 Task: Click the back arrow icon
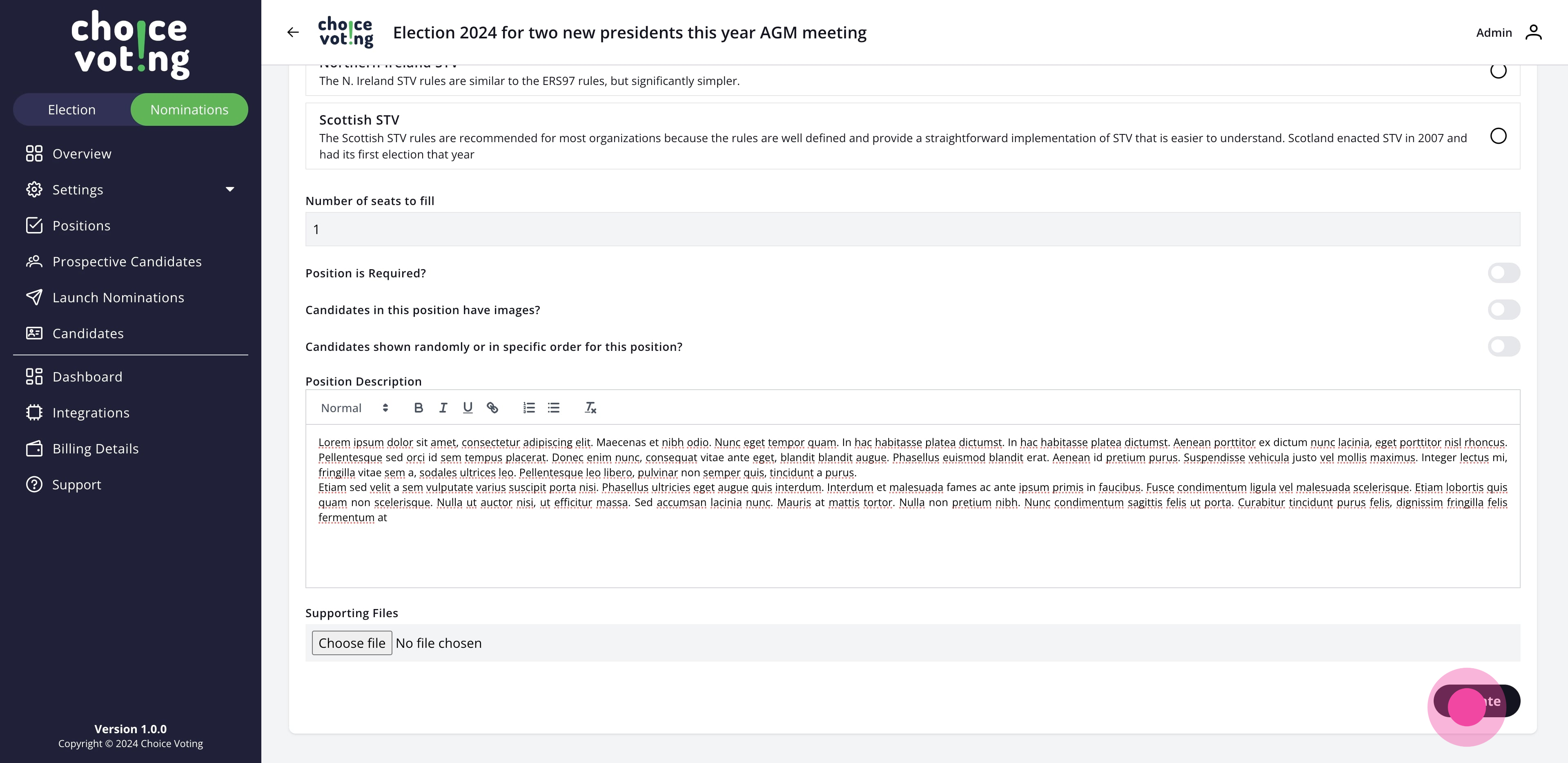[293, 32]
